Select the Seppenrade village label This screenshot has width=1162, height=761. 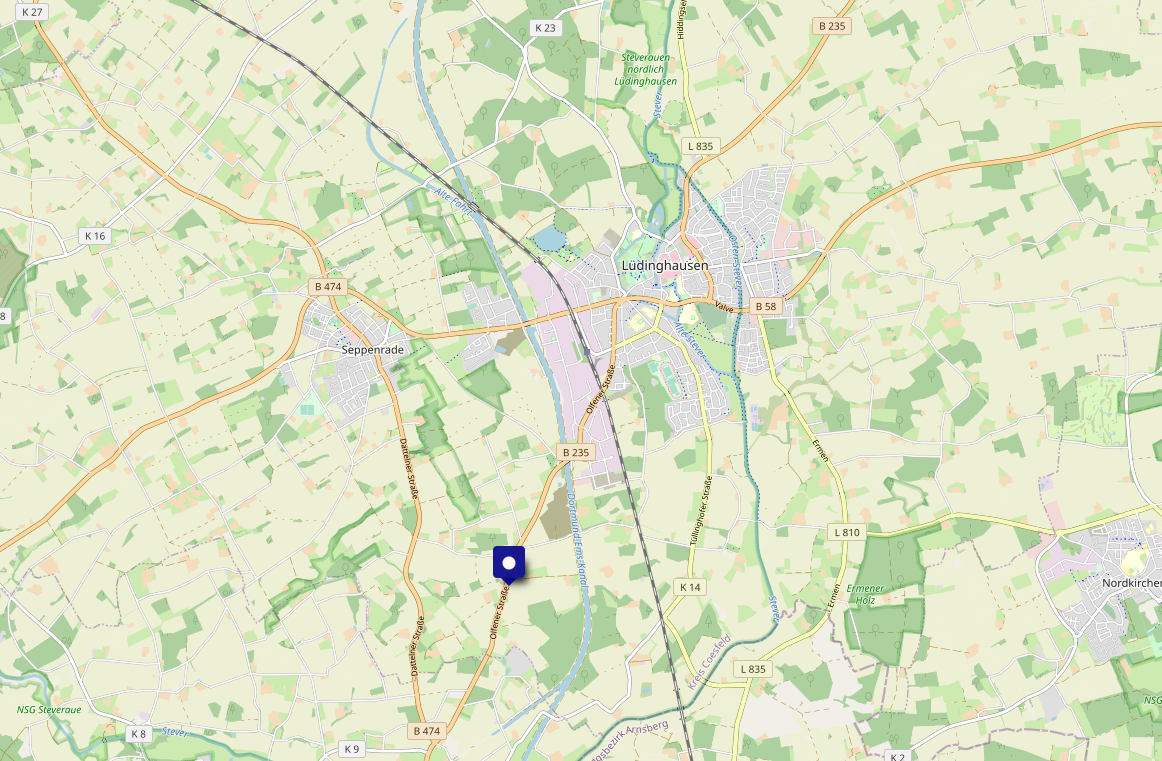pyautogui.click(x=373, y=350)
